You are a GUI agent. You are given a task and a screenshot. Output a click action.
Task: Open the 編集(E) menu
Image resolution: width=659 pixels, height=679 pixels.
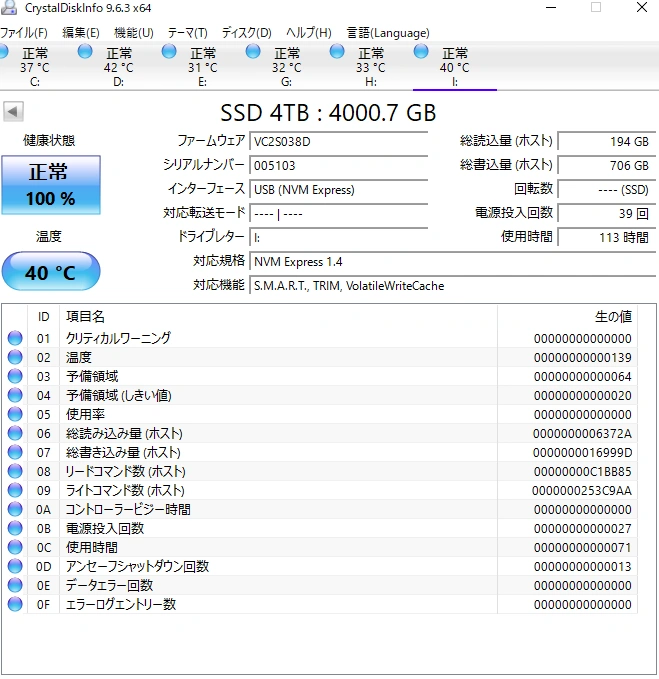pyautogui.click(x=81, y=33)
